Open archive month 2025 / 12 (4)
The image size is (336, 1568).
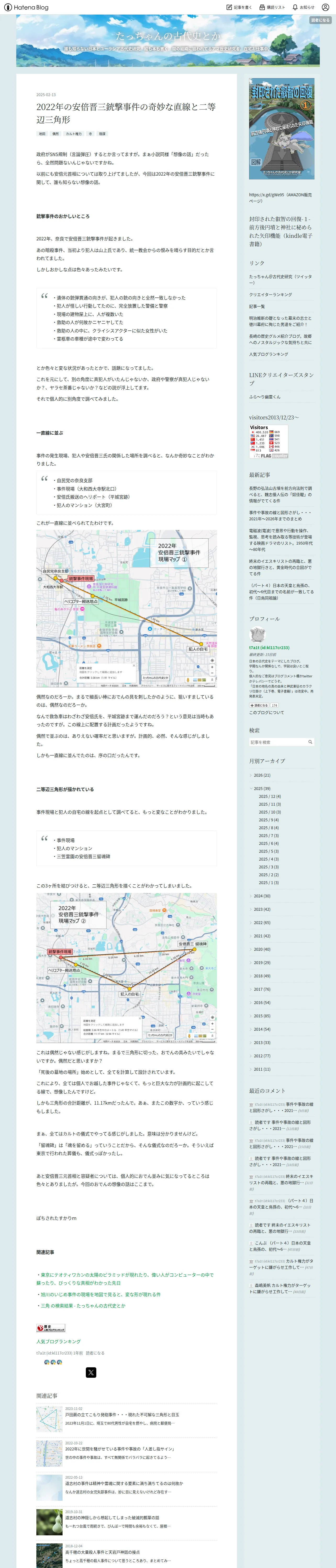(x=270, y=796)
